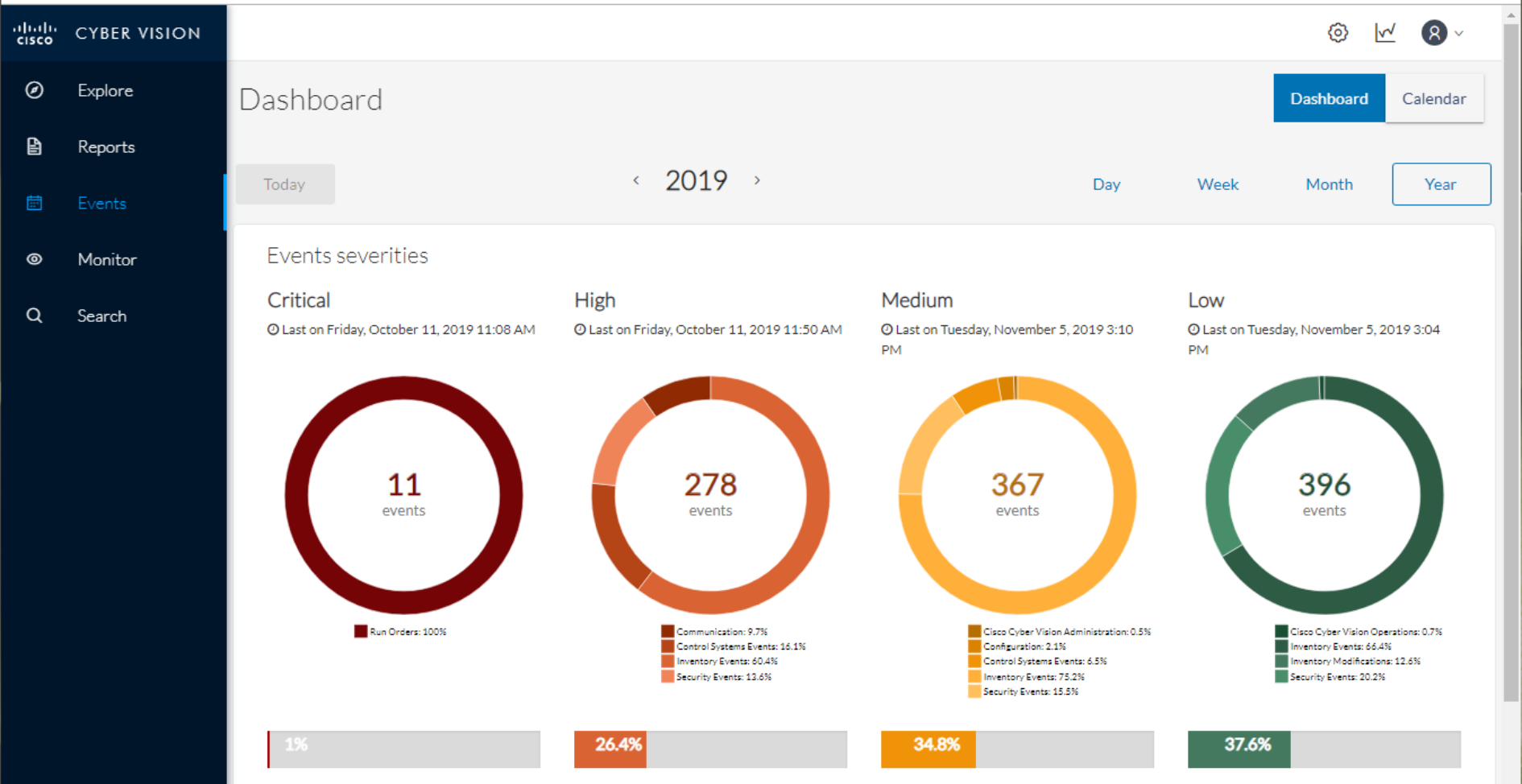Image resolution: width=1522 pixels, height=784 pixels.
Task: Click Low Security Events 20.2% legend swatch
Action: click(1281, 677)
